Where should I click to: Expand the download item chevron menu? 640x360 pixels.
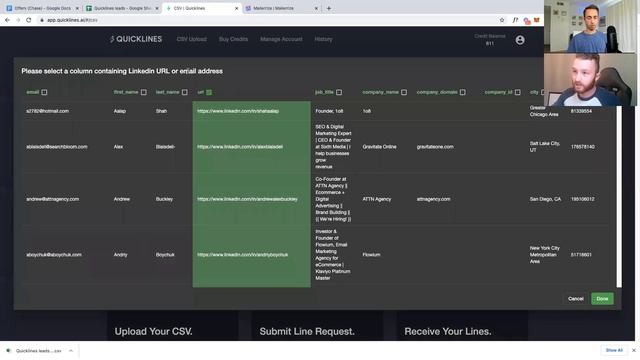click(x=71, y=351)
